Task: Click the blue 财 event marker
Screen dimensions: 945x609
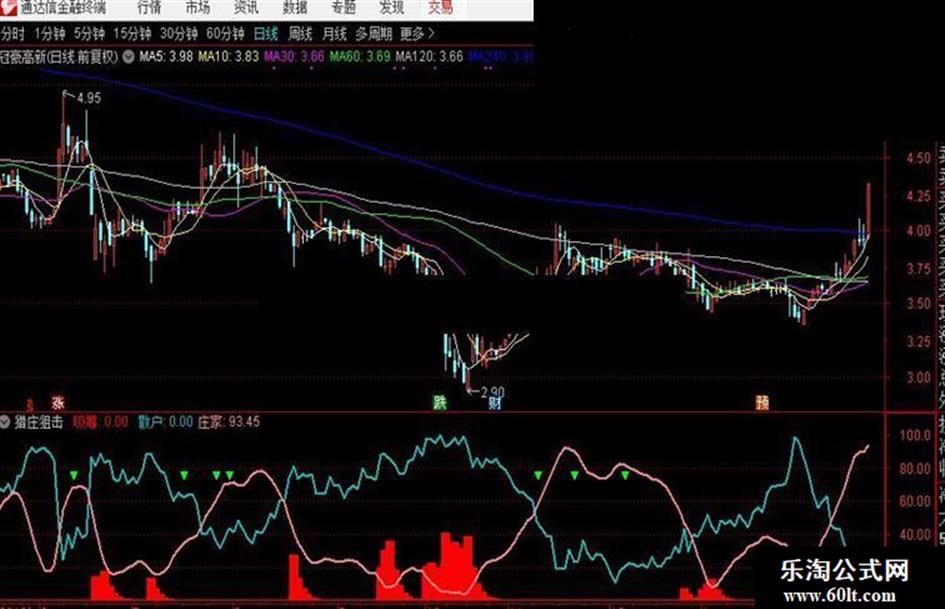Action: [495, 403]
